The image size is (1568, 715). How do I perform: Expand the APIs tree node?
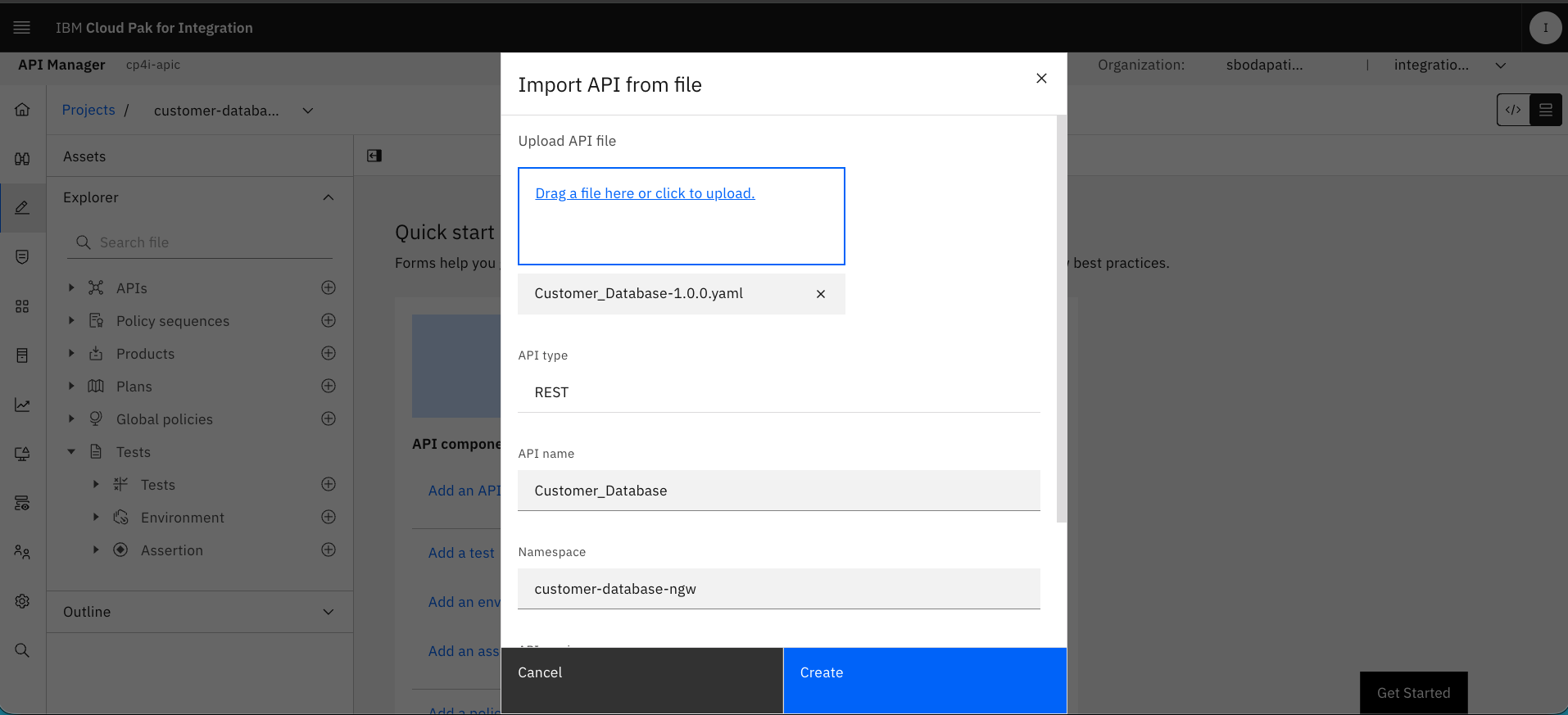(71, 287)
